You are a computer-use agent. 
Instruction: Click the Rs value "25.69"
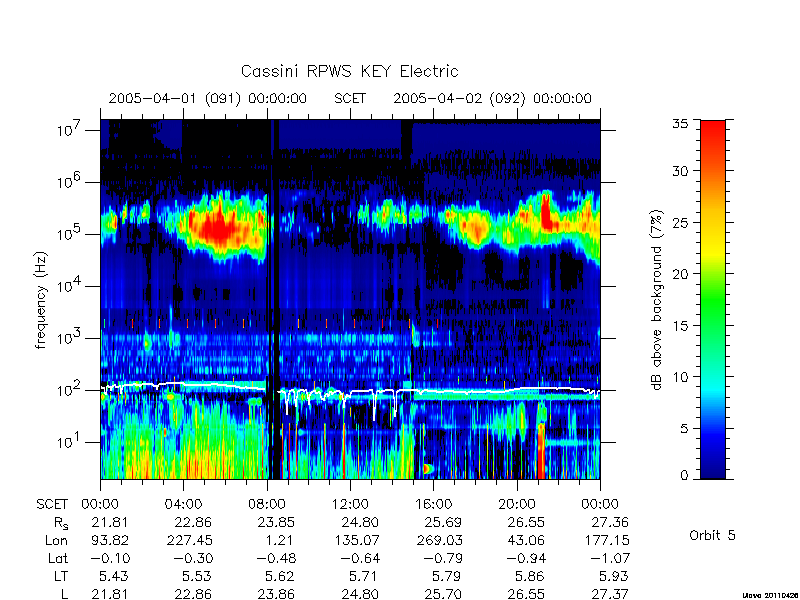[x=443, y=522]
